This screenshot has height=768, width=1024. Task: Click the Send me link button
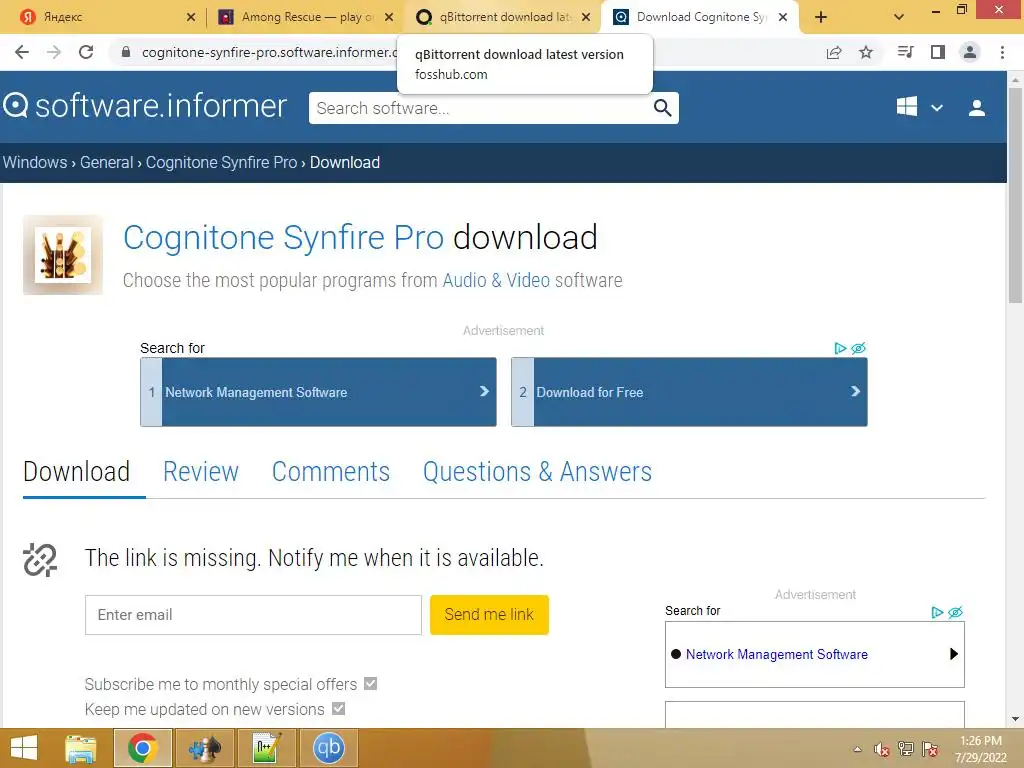tap(489, 615)
